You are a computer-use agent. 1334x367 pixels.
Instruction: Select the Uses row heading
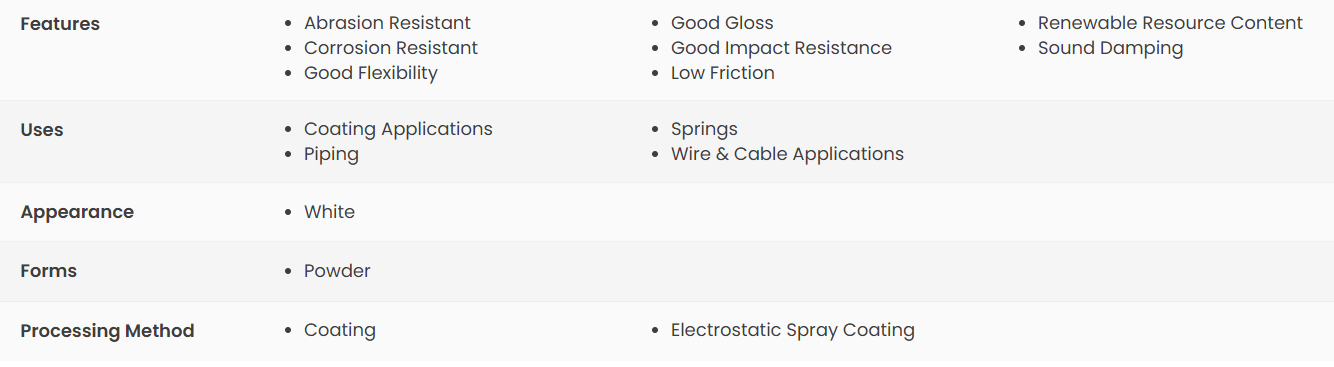tap(42, 130)
